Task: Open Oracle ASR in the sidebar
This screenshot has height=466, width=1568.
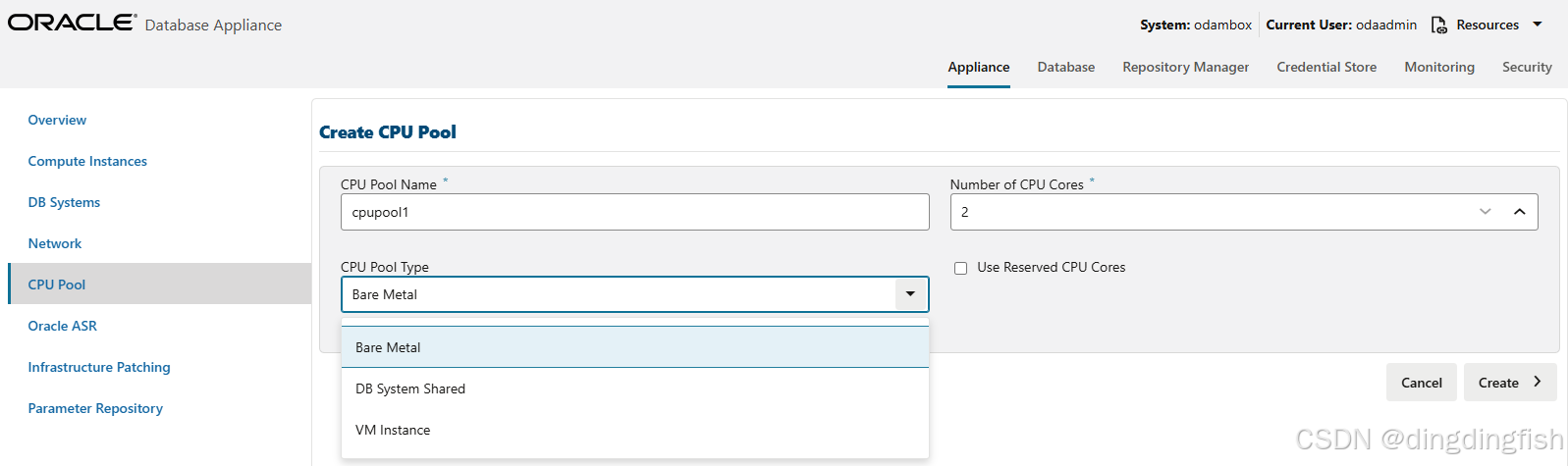Action: pyautogui.click(x=63, y=326)
